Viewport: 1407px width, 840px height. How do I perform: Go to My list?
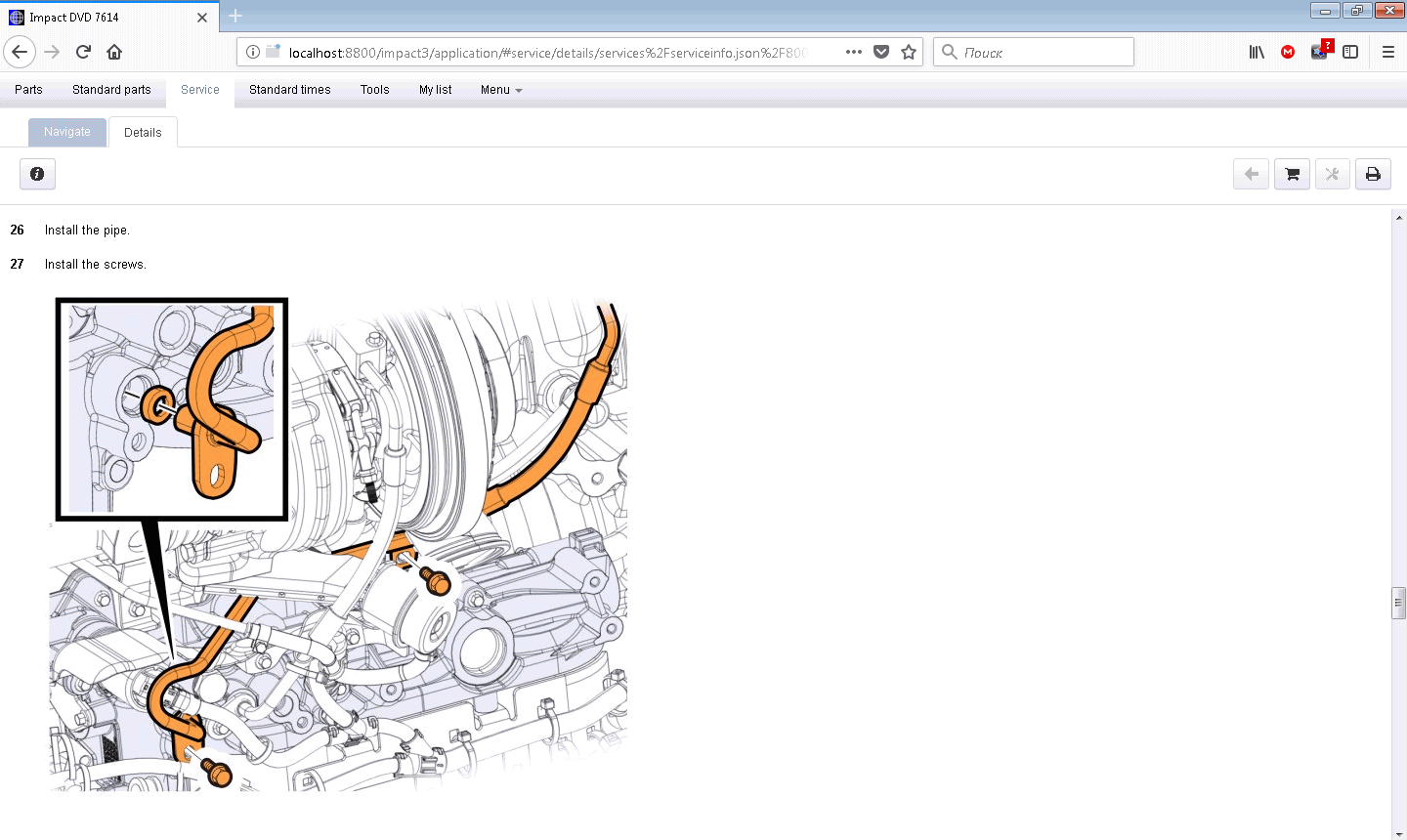435,90
